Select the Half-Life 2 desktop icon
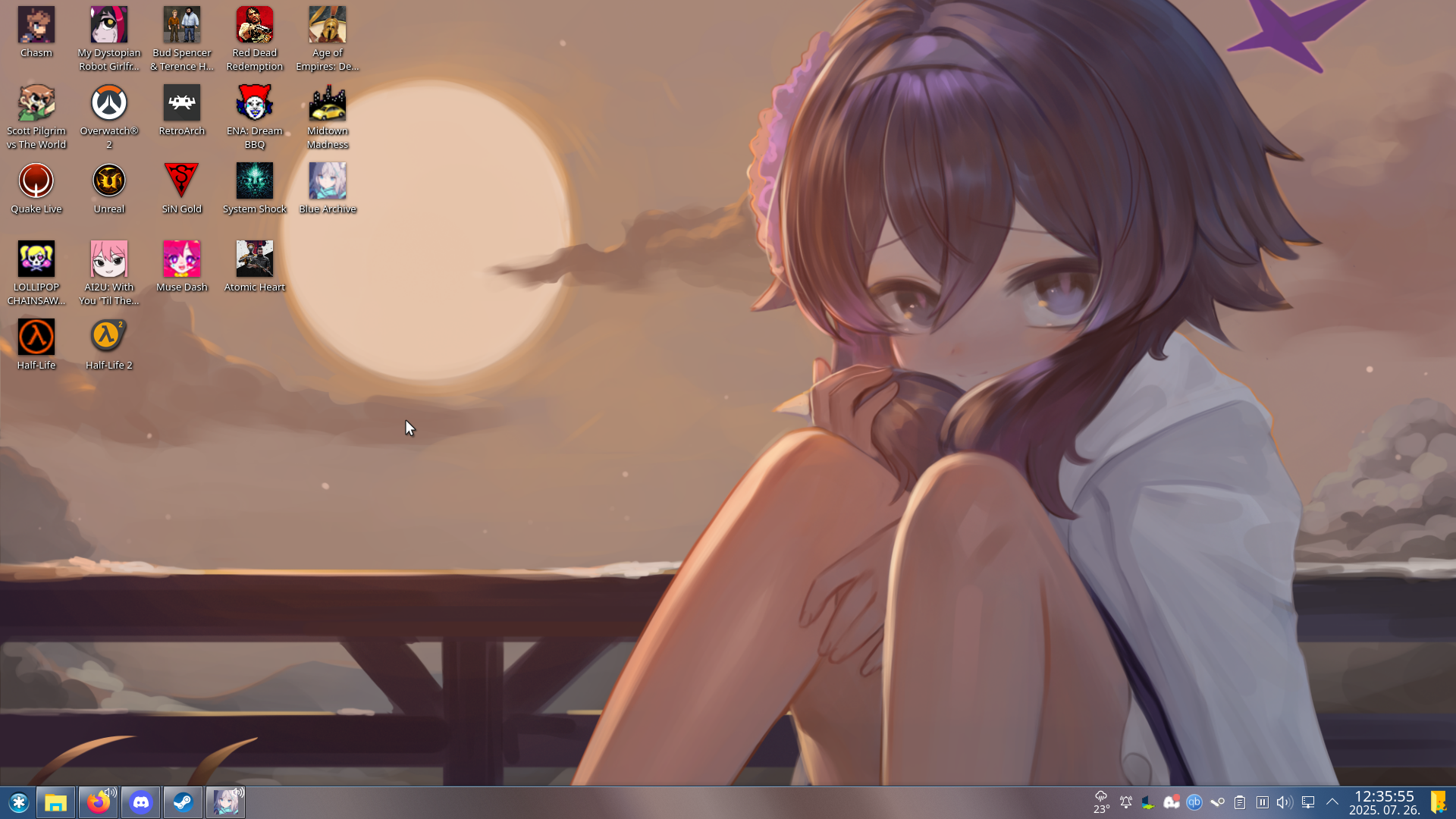This screenshot has height=819, width=1456. pyautogui.click(x=109, y=346)
